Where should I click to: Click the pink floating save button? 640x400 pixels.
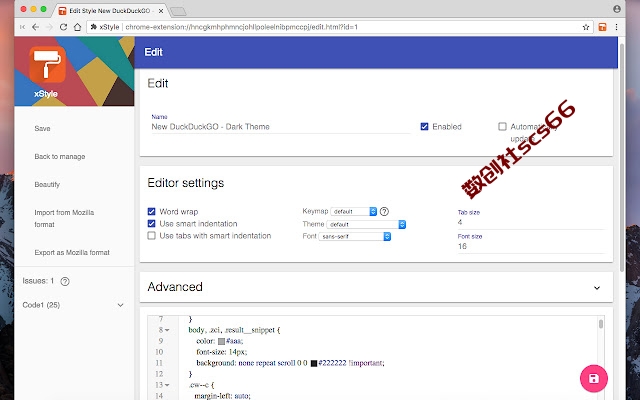coord(593,378)
